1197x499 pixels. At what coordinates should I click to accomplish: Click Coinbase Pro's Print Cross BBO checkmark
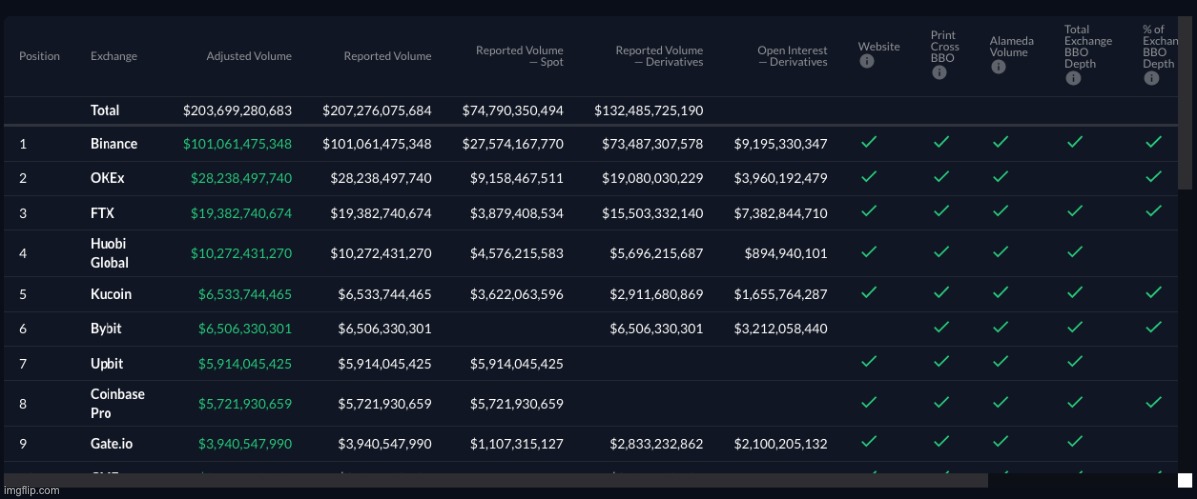pos(943,402)
